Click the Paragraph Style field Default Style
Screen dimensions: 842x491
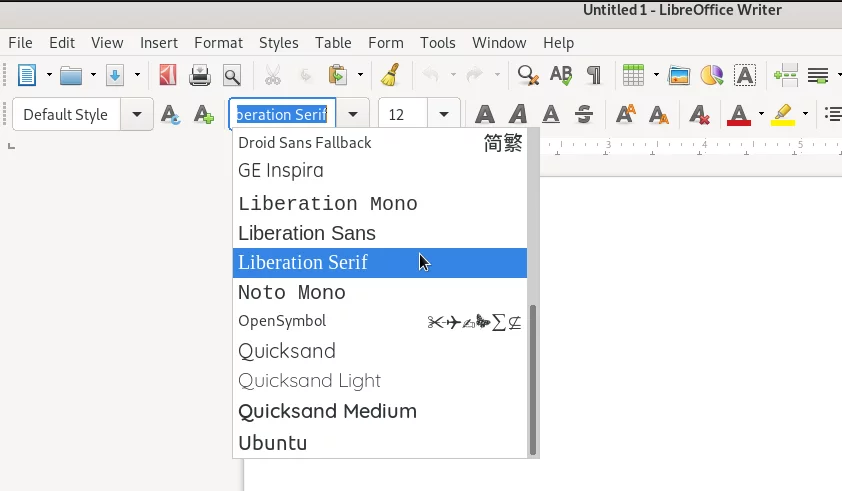(67, 114)
